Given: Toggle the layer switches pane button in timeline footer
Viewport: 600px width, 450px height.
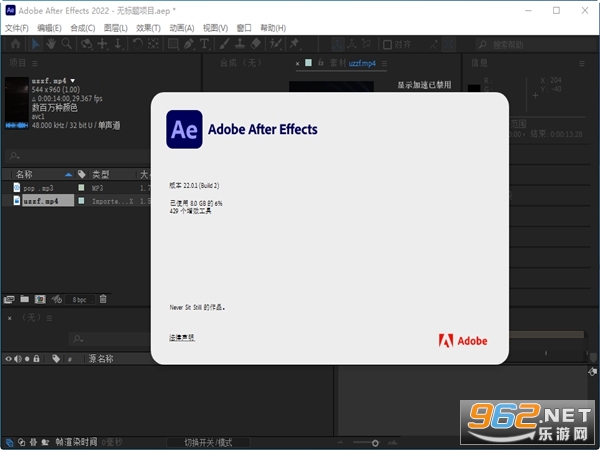Looking at the screenshot, I should click(x=10, y=443).
